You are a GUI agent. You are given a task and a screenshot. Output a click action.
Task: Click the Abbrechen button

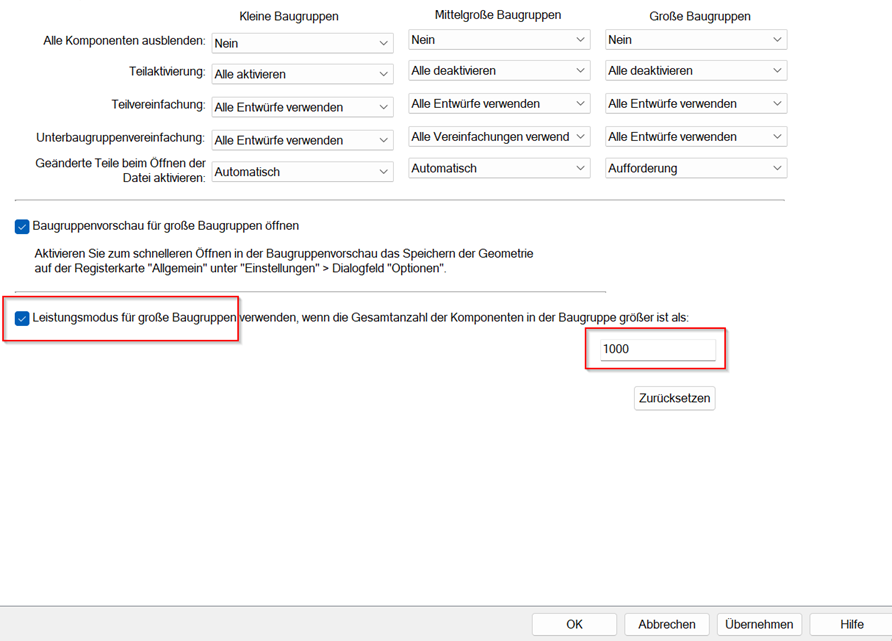[x=667, y=625]
